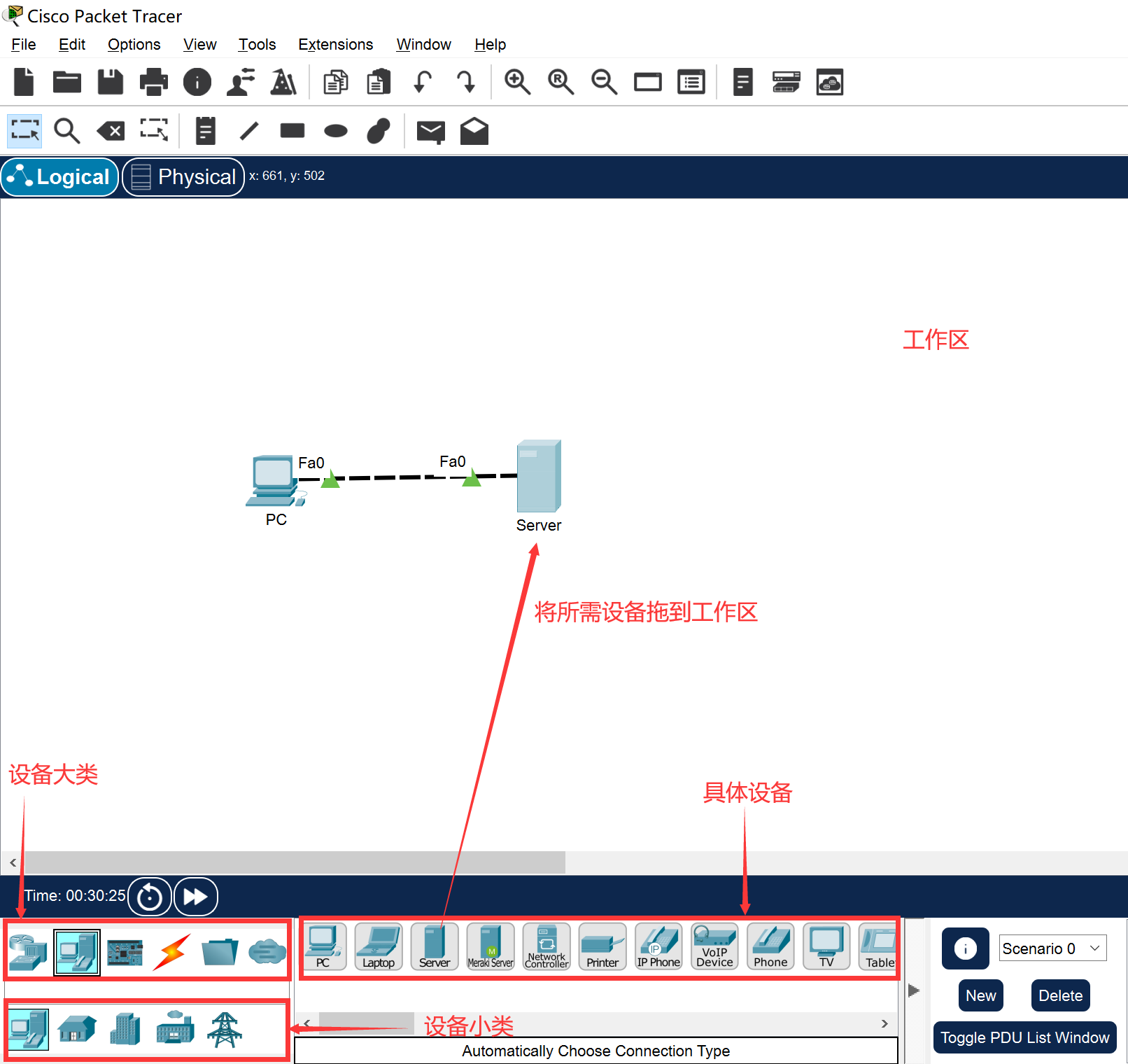The width and height of the screenshot is (1128, 1064).
Task: Toggle PDU List Window
Action: (x=1024, y=1037)
